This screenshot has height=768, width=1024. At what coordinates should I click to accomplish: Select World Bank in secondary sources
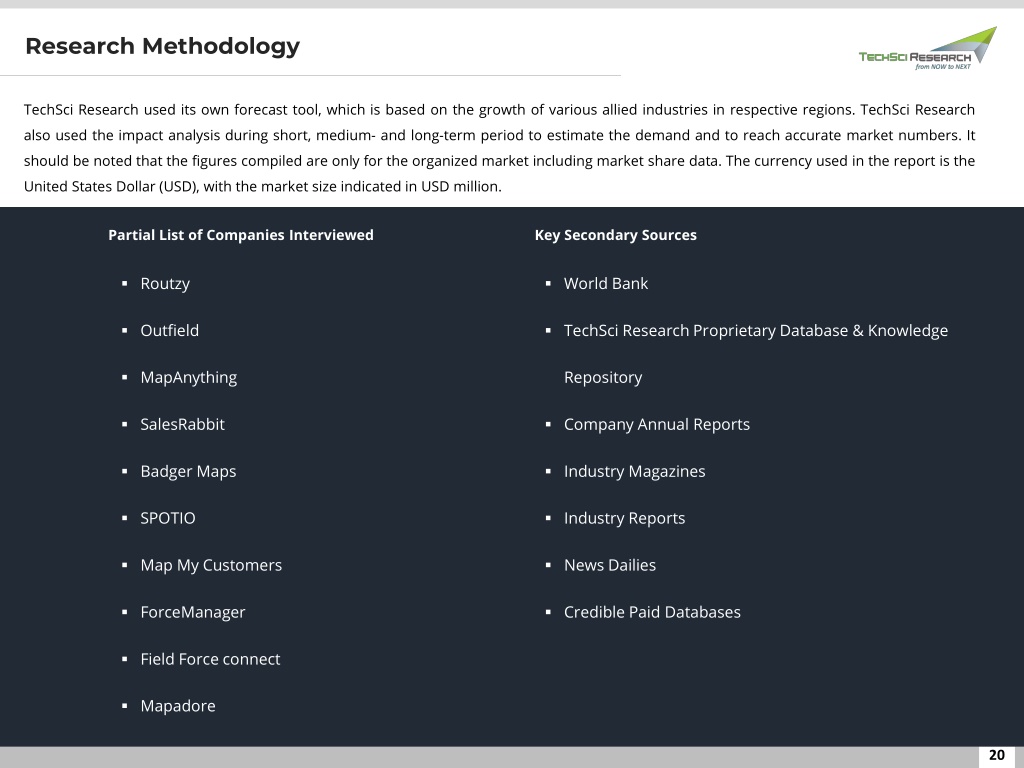[606, 283]
